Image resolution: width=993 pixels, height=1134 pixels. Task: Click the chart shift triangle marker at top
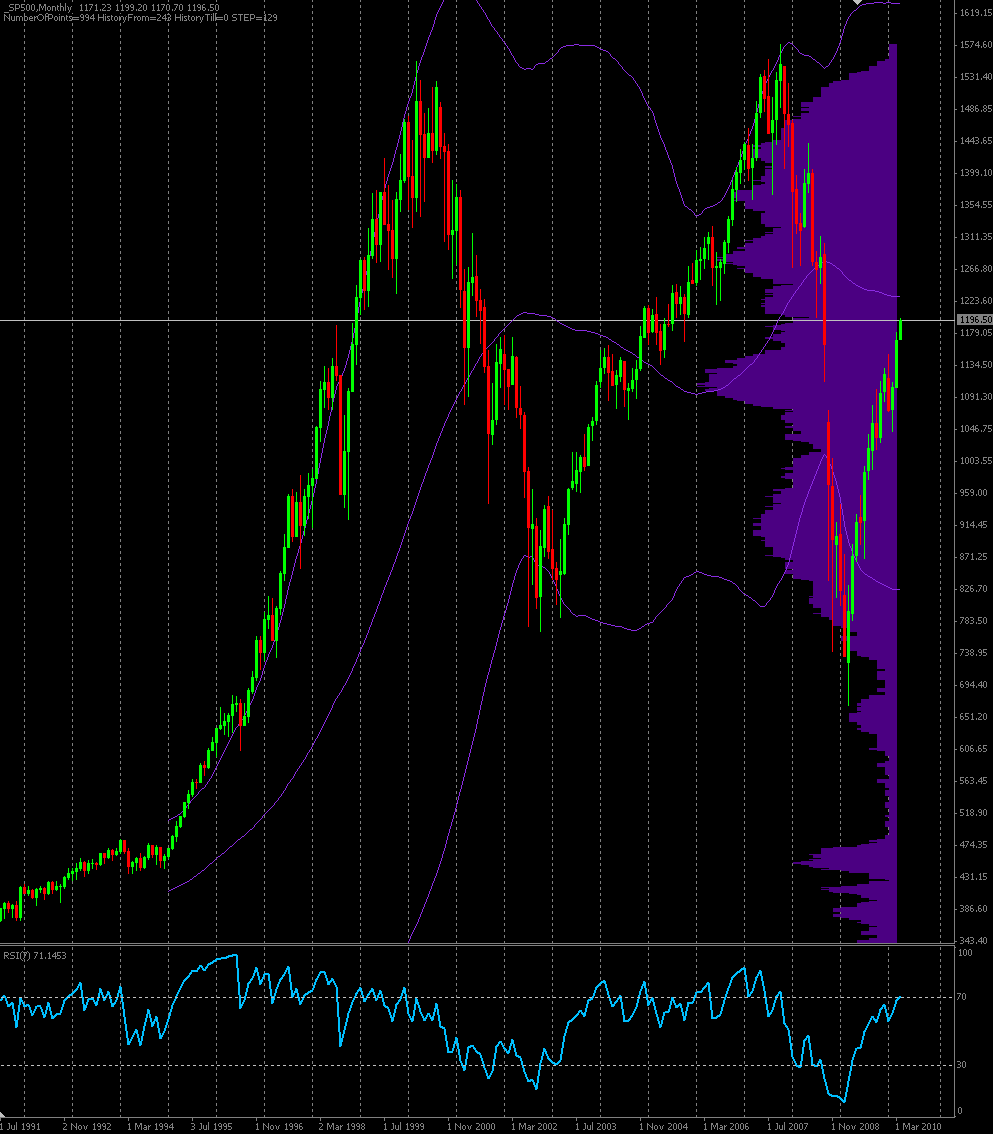856,3
